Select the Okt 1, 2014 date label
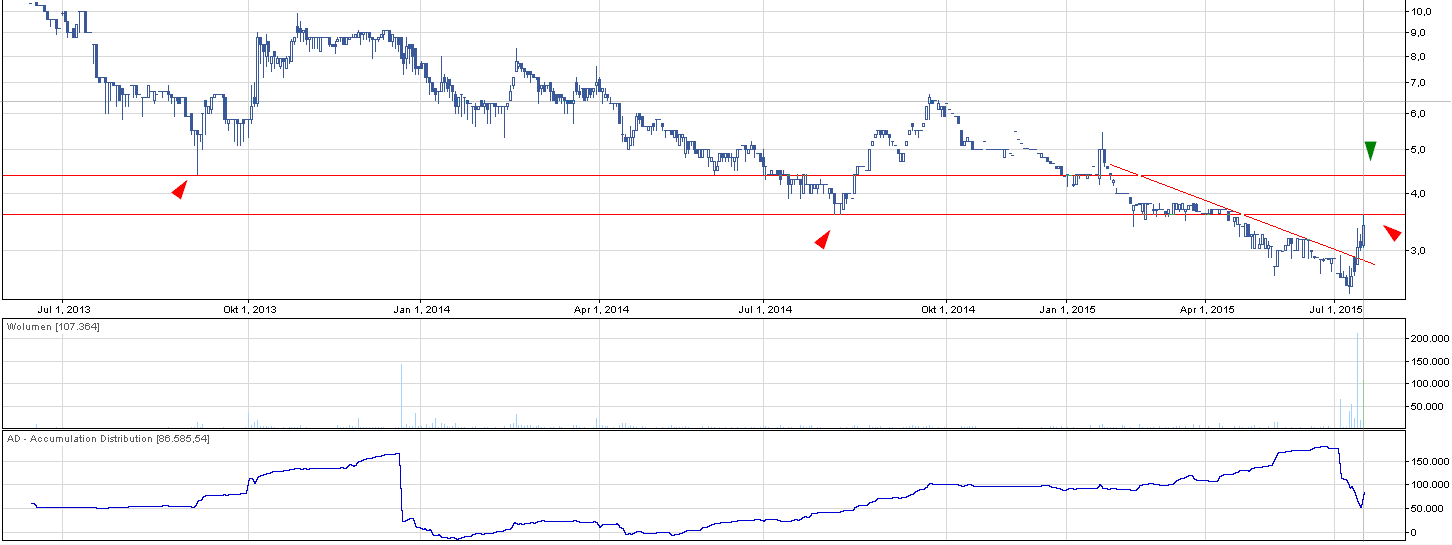Screen dimensions: 1452x545 [x=948, y=309]
